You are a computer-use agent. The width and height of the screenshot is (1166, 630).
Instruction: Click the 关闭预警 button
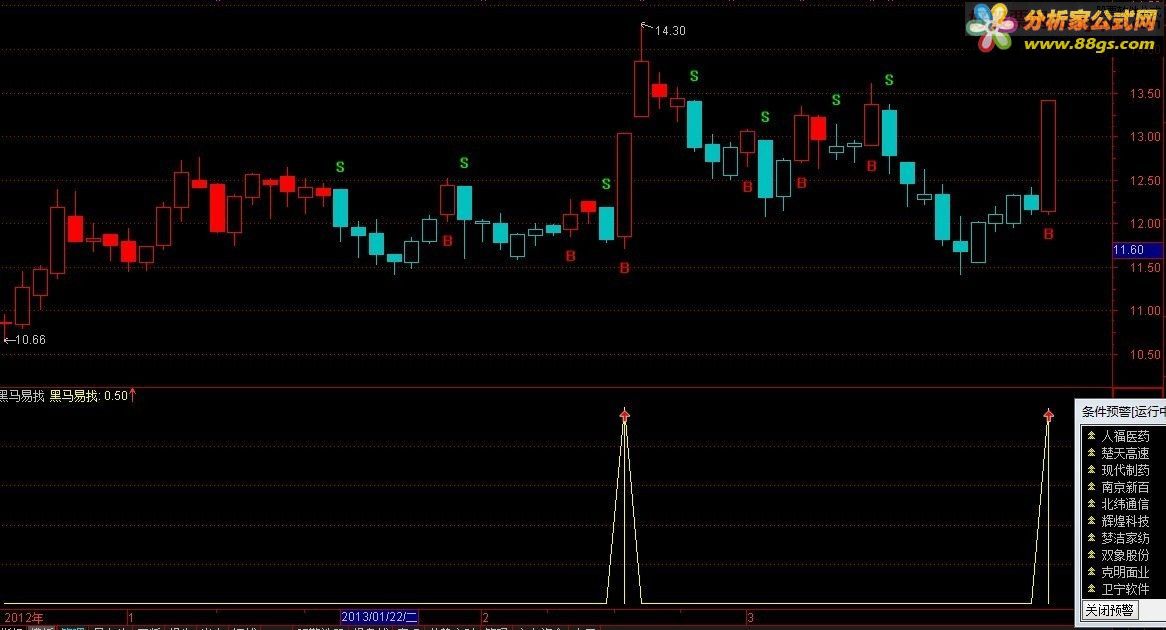[x=1109, y=611]
